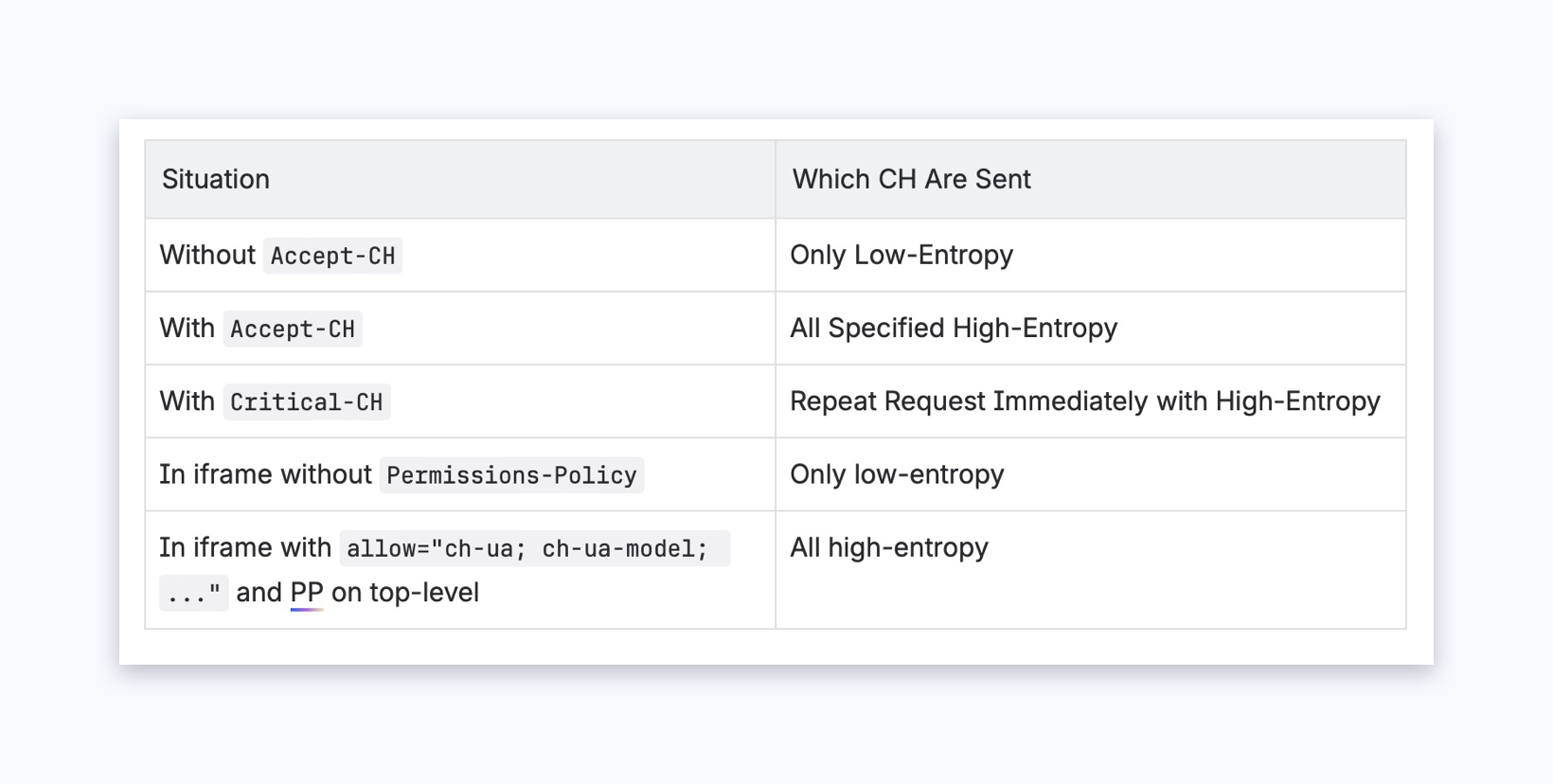
Task: Click the Permissions-Policy code label
Action: point(511,475)
